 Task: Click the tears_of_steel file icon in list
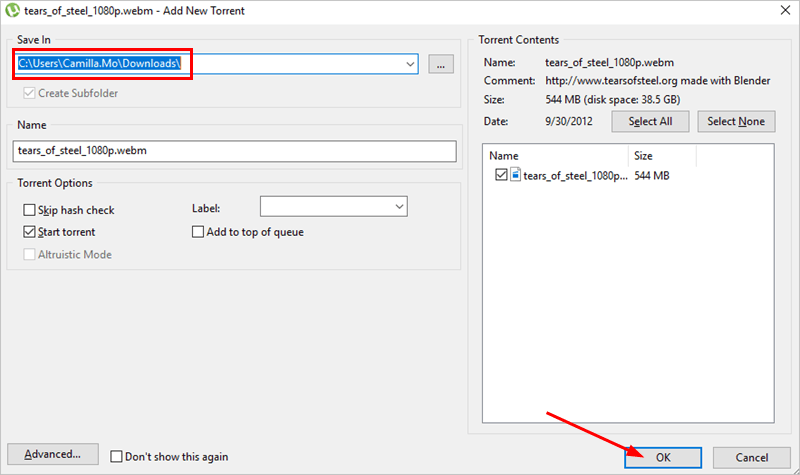[x=516, y=175]
